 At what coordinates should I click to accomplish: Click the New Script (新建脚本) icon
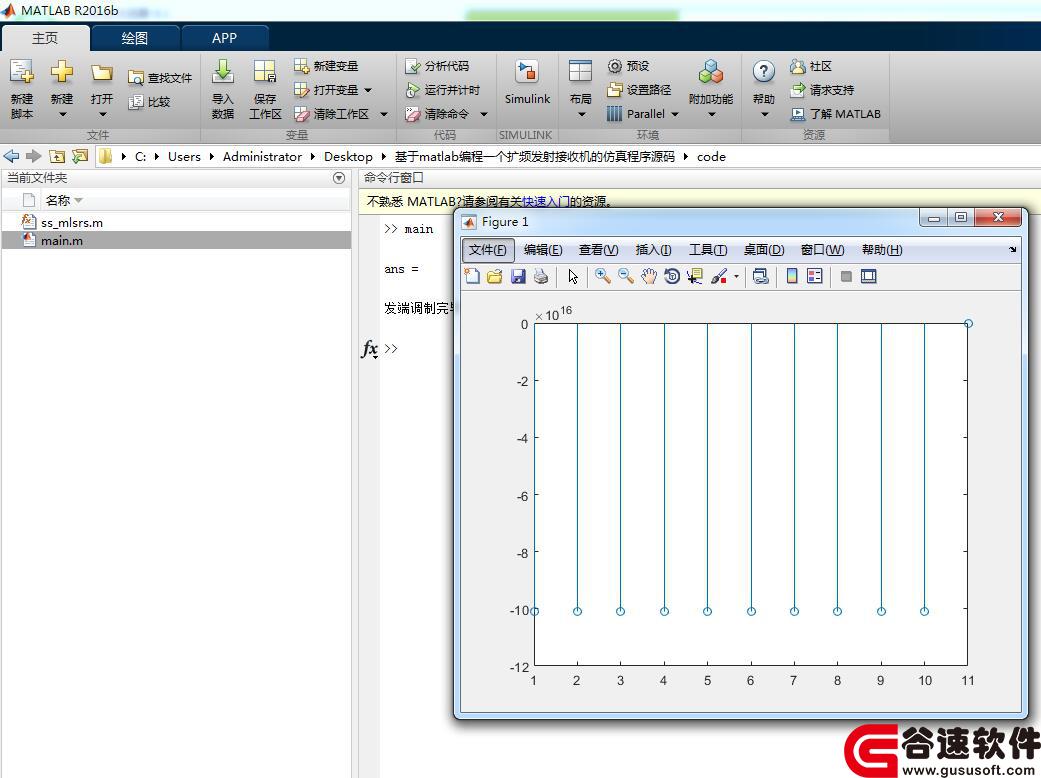point(21,72)
